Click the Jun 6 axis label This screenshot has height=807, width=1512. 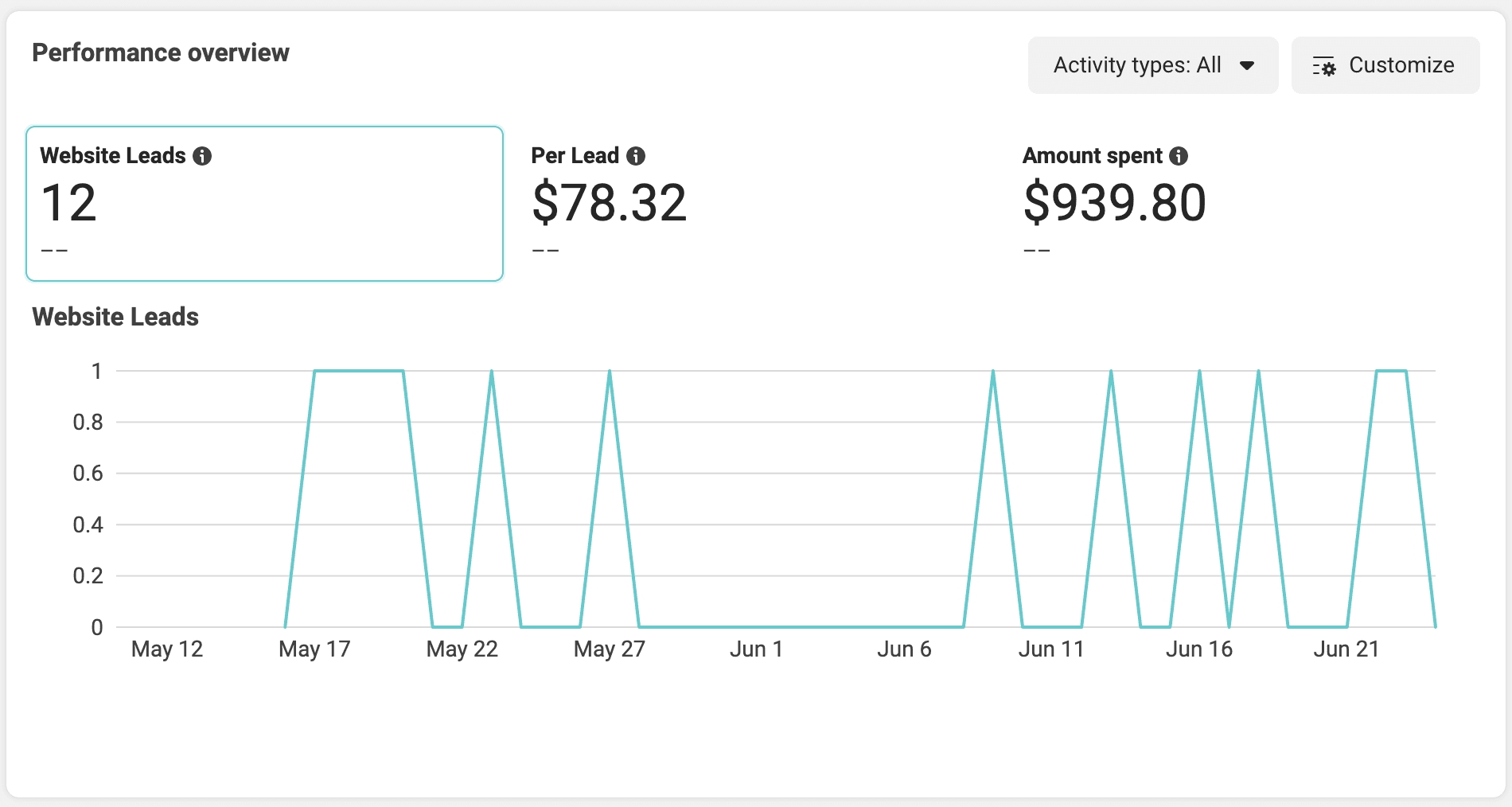tap(904, 649)
